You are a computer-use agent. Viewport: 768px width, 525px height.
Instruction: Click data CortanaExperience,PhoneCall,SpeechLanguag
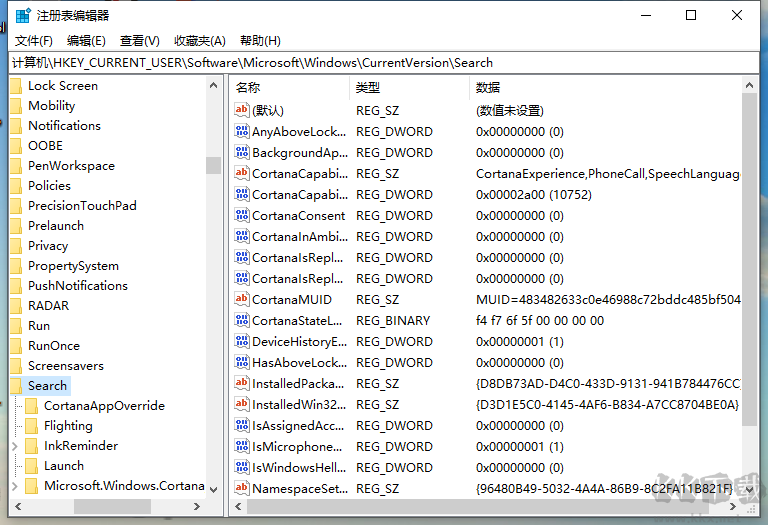[608, 174]
